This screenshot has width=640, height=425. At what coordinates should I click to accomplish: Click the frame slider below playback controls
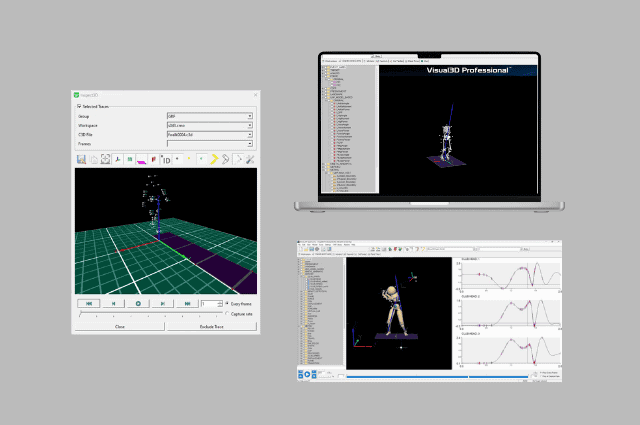(150, 314)
